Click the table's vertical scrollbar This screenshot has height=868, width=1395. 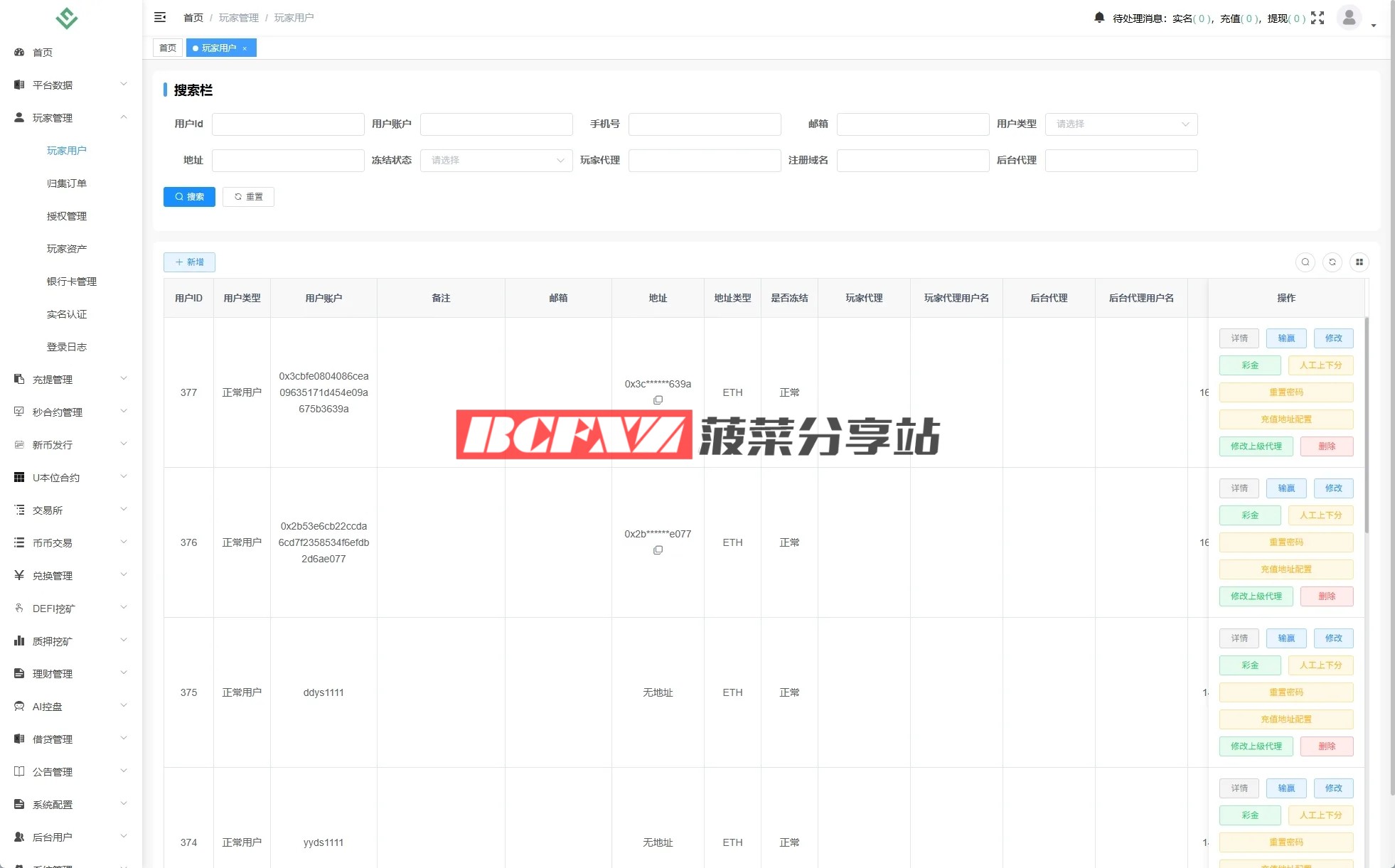pyautogui.click(x=1367, y=427)
